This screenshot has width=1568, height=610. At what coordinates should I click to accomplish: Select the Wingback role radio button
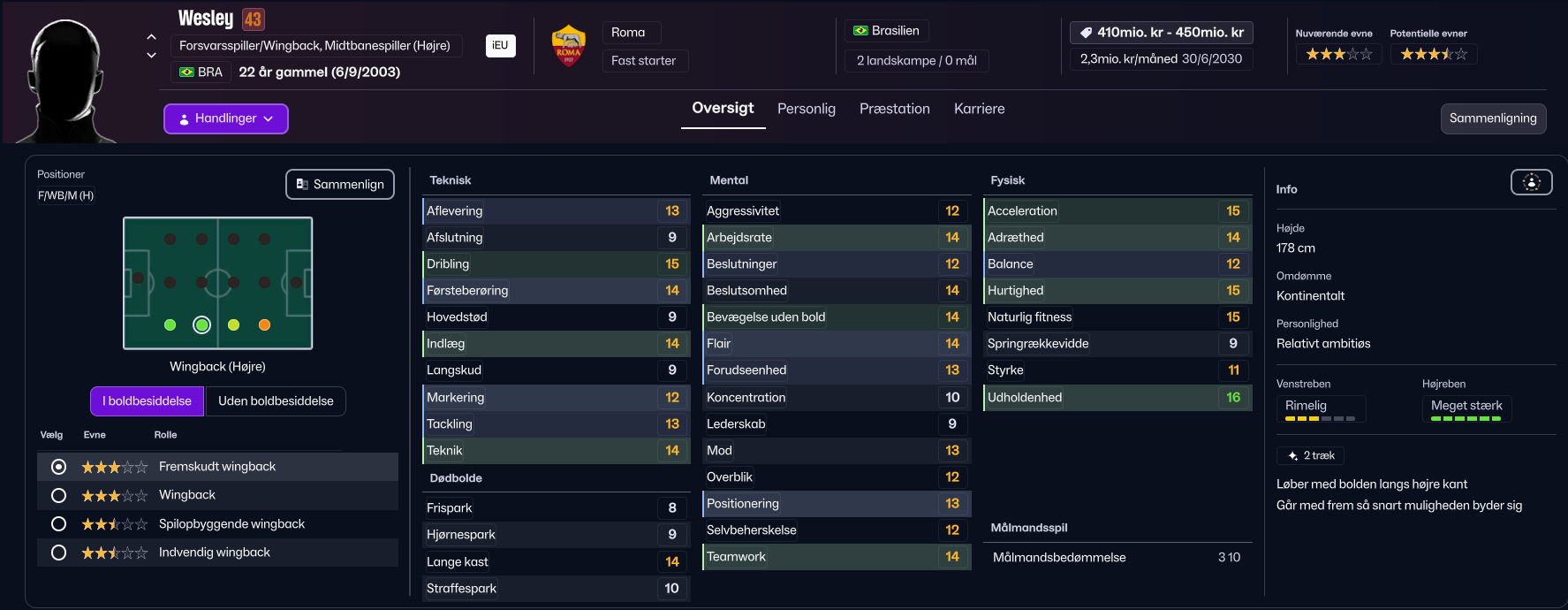(59, 495)
